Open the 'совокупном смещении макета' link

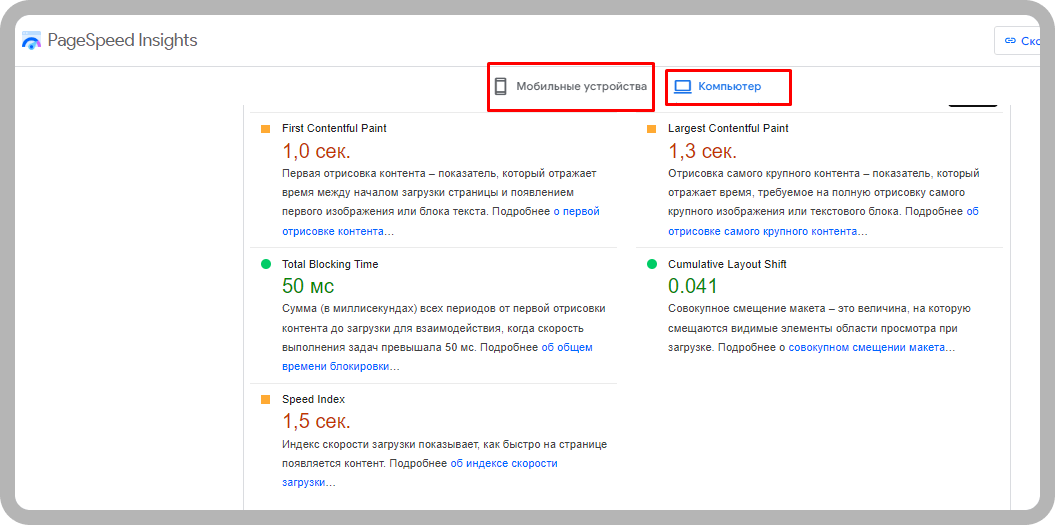click(x=867, y=348)
